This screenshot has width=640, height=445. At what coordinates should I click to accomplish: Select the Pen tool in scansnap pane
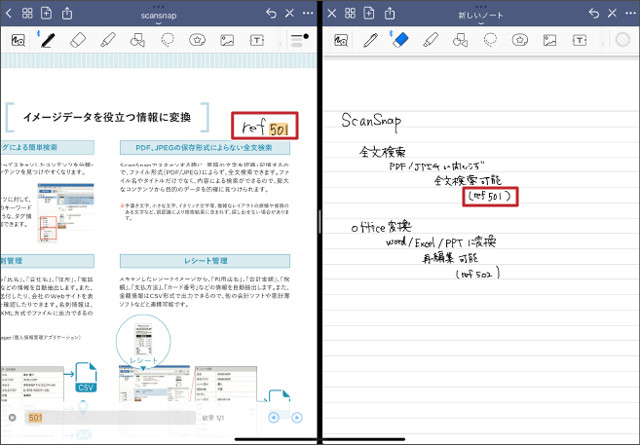(x=46, y=40)
